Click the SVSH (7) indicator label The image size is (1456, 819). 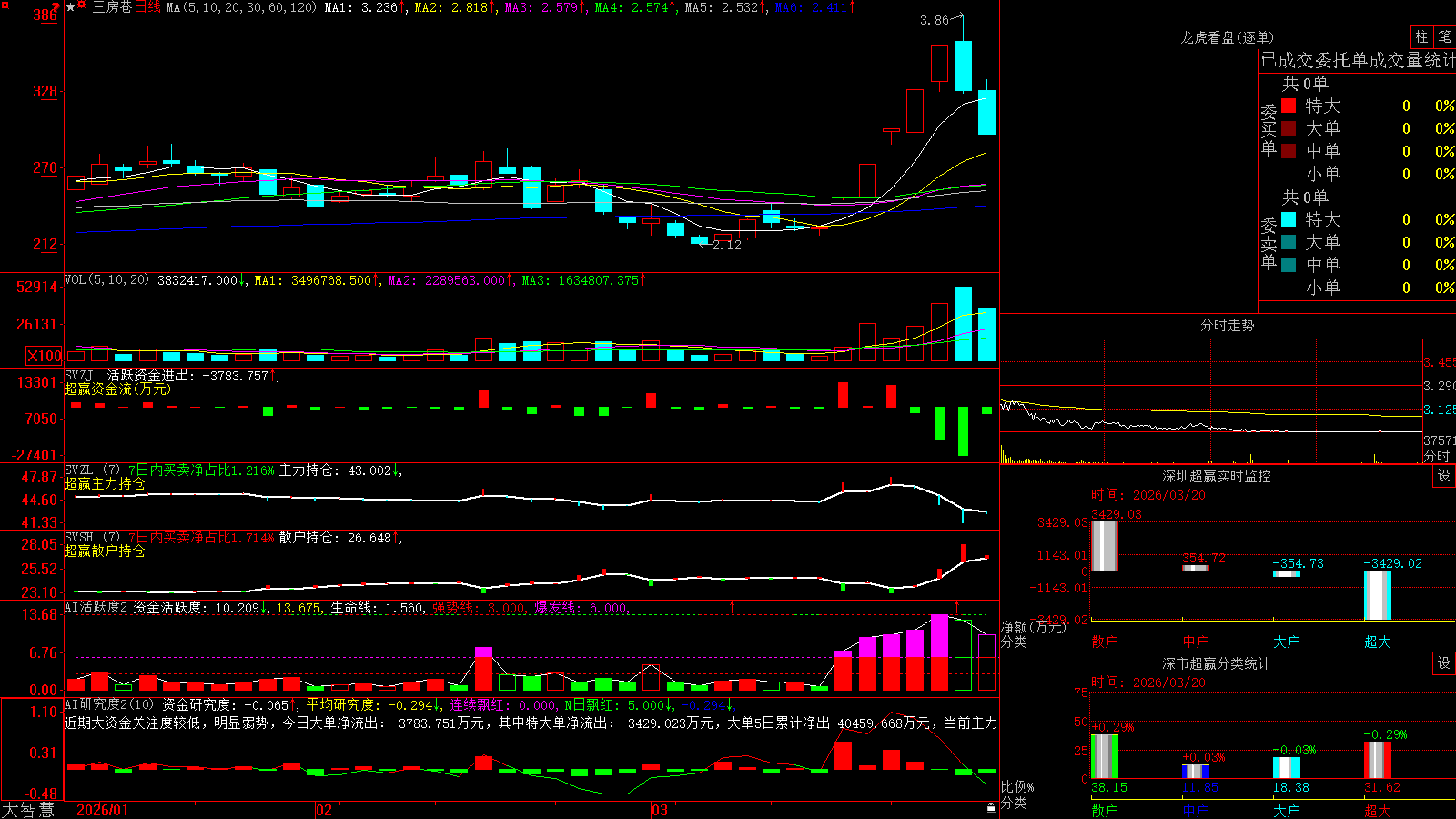click(x=92, y=538)
